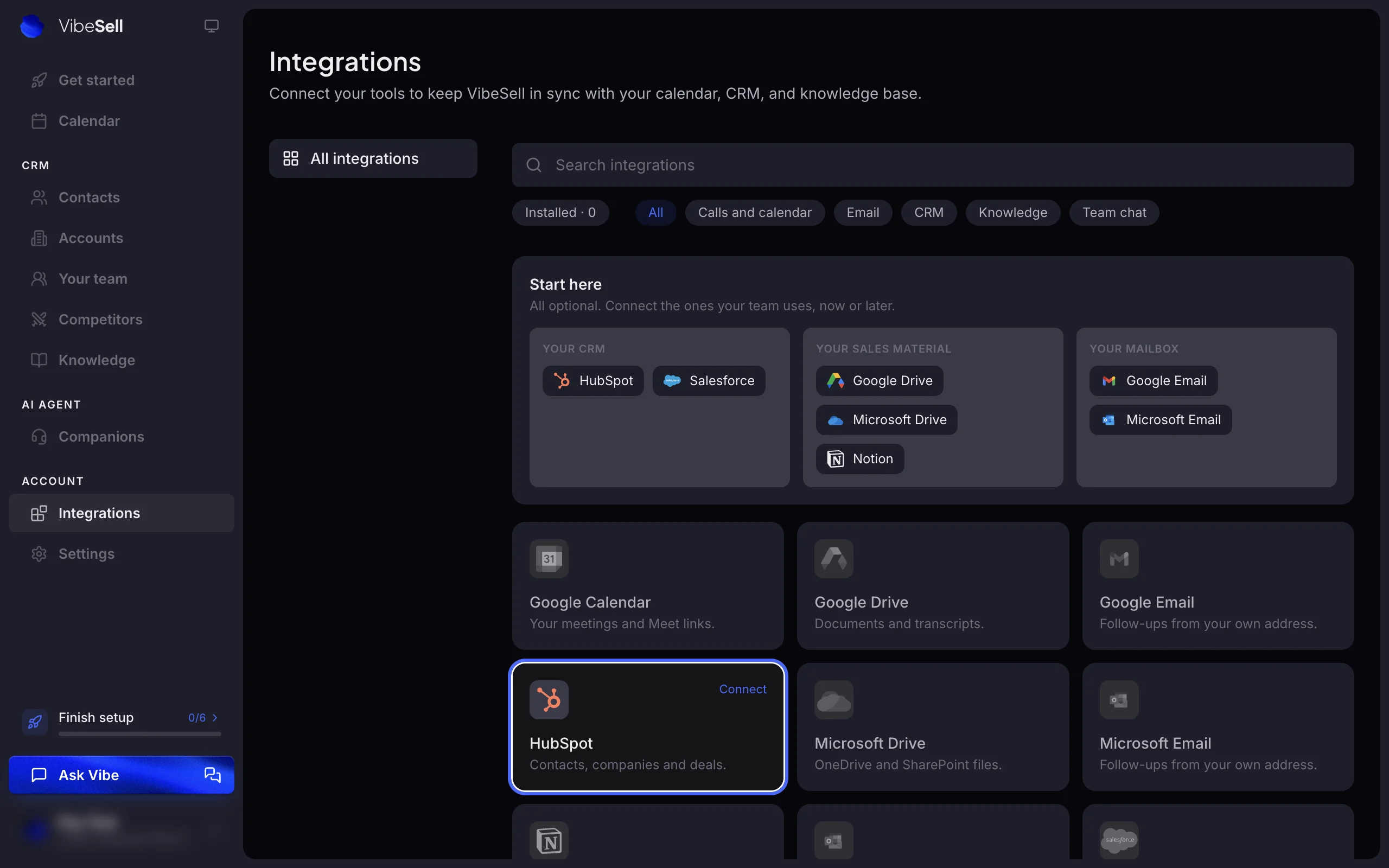This screenshot has height=868, width=1389.
Task: Click the HubSpot card icon
Action: coord(549,700)
